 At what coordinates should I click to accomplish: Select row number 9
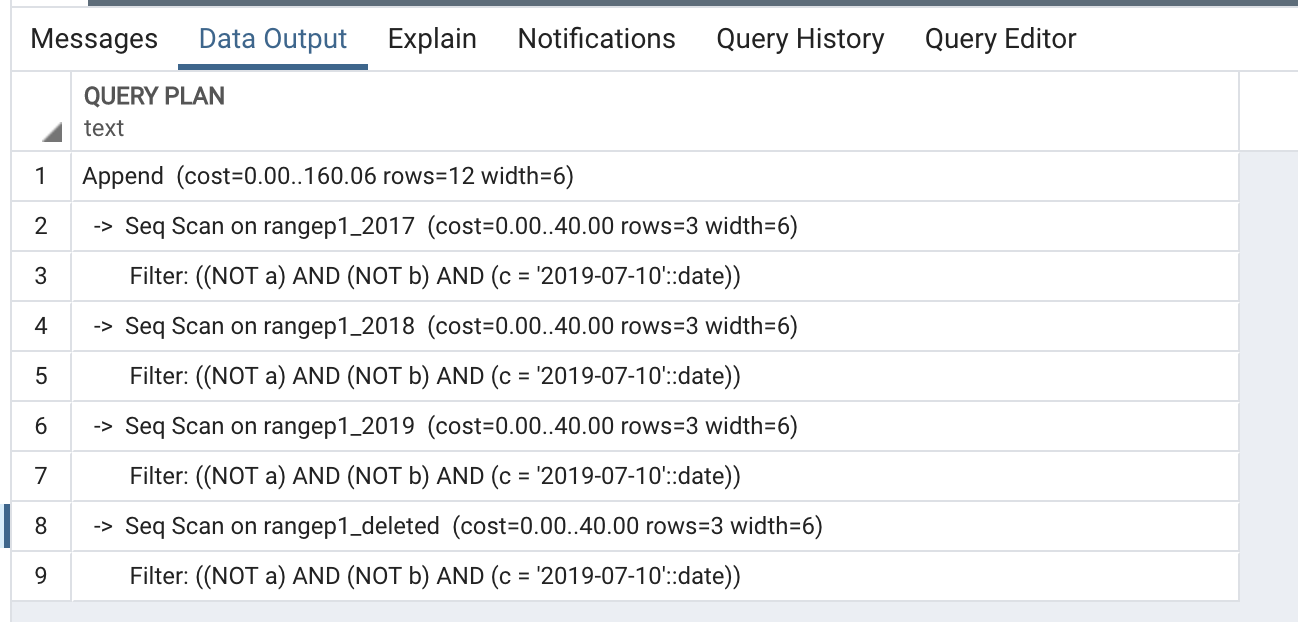pos(41,576)
